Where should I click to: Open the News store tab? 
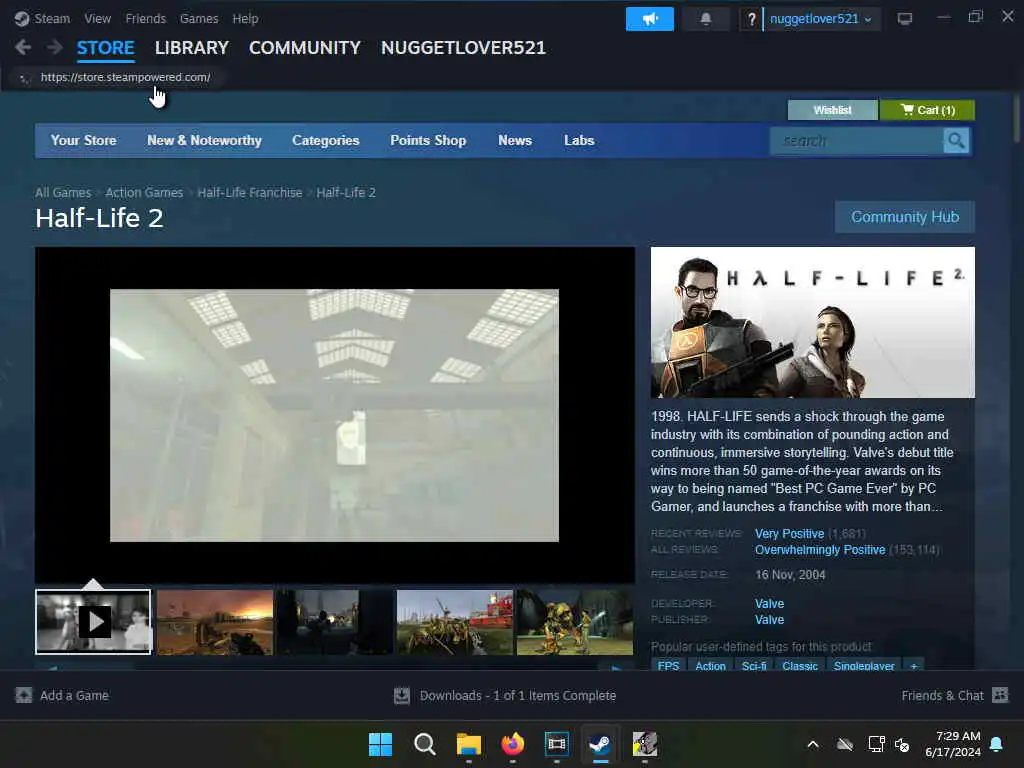coord(515,140)
